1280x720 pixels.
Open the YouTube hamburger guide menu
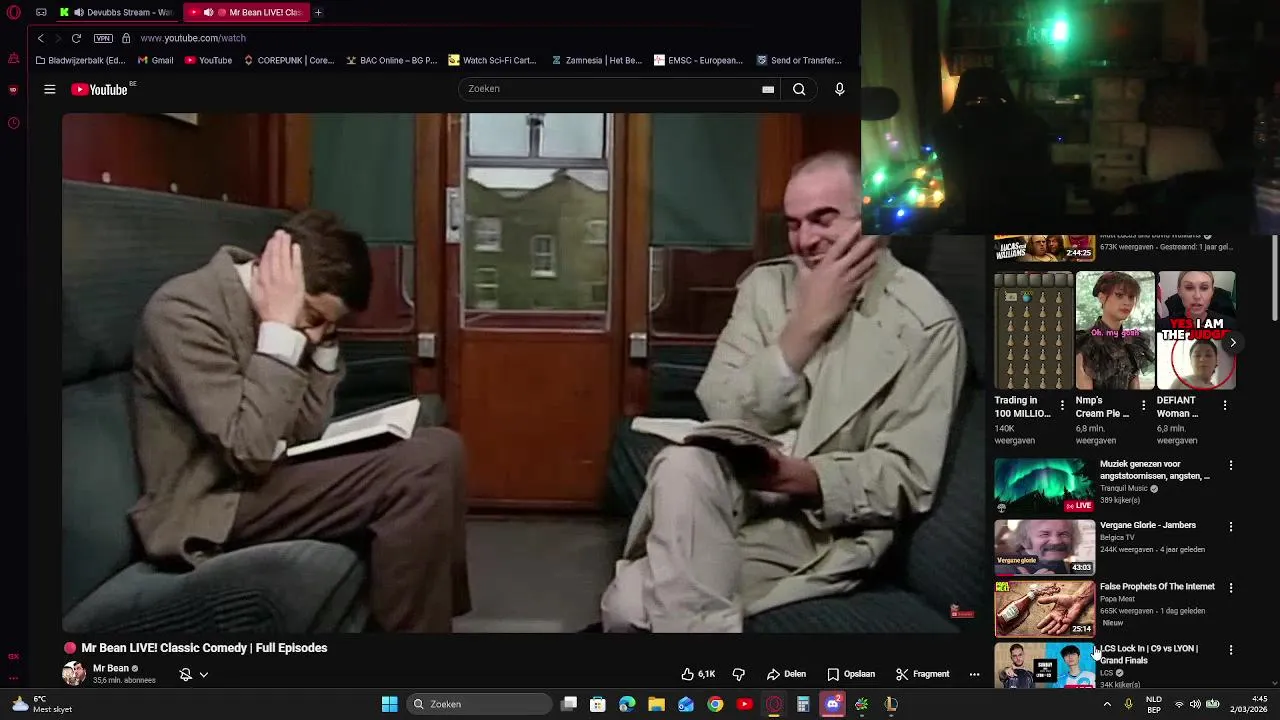coord(49,89)
